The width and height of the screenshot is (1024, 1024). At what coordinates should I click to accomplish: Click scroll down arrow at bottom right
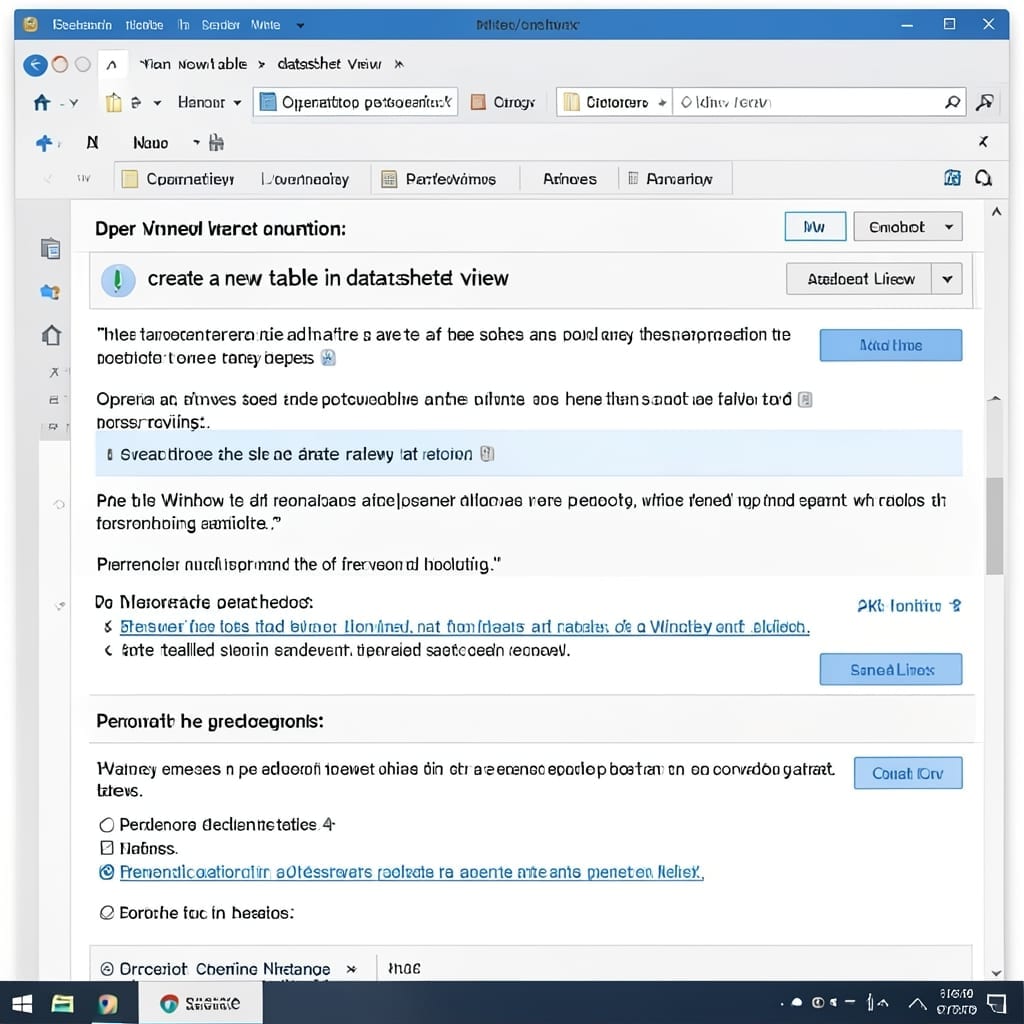click(x=996, y=973)
